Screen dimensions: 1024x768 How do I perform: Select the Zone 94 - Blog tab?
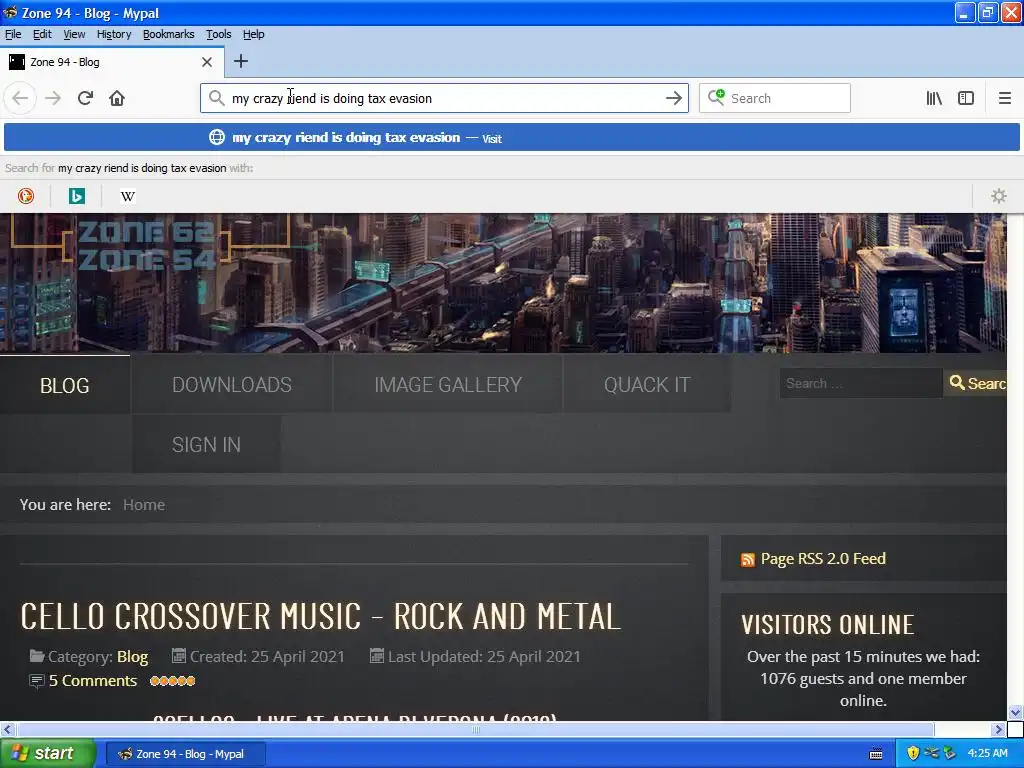click(112, 62)
